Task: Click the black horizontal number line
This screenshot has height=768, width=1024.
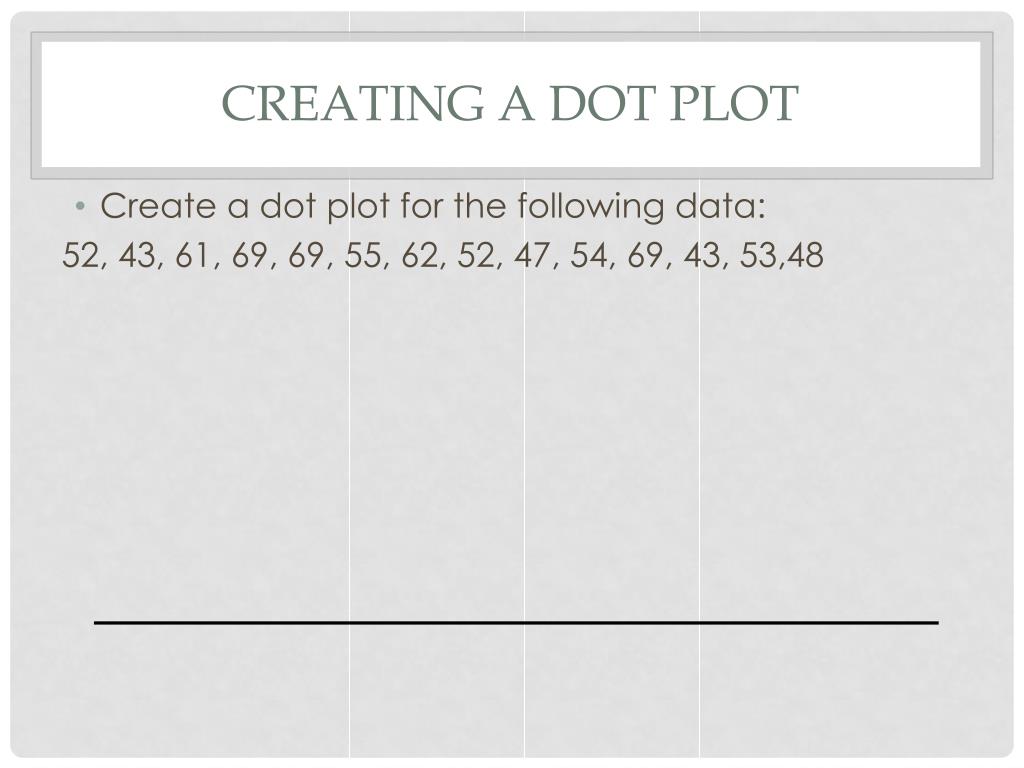Action: click(x=516, y=622)
